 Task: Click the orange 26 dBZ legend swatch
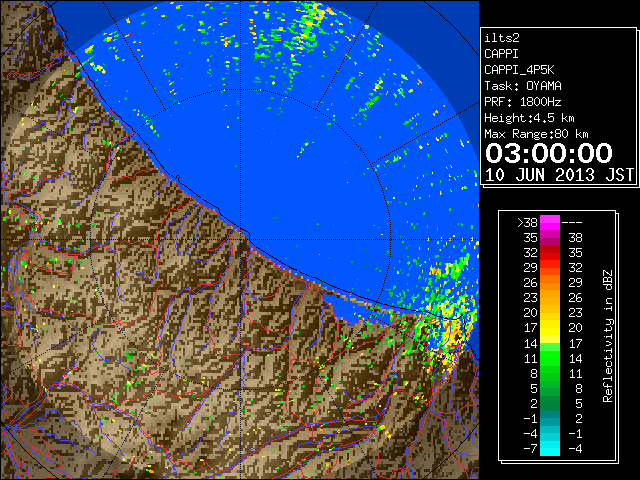click(550, 282)
